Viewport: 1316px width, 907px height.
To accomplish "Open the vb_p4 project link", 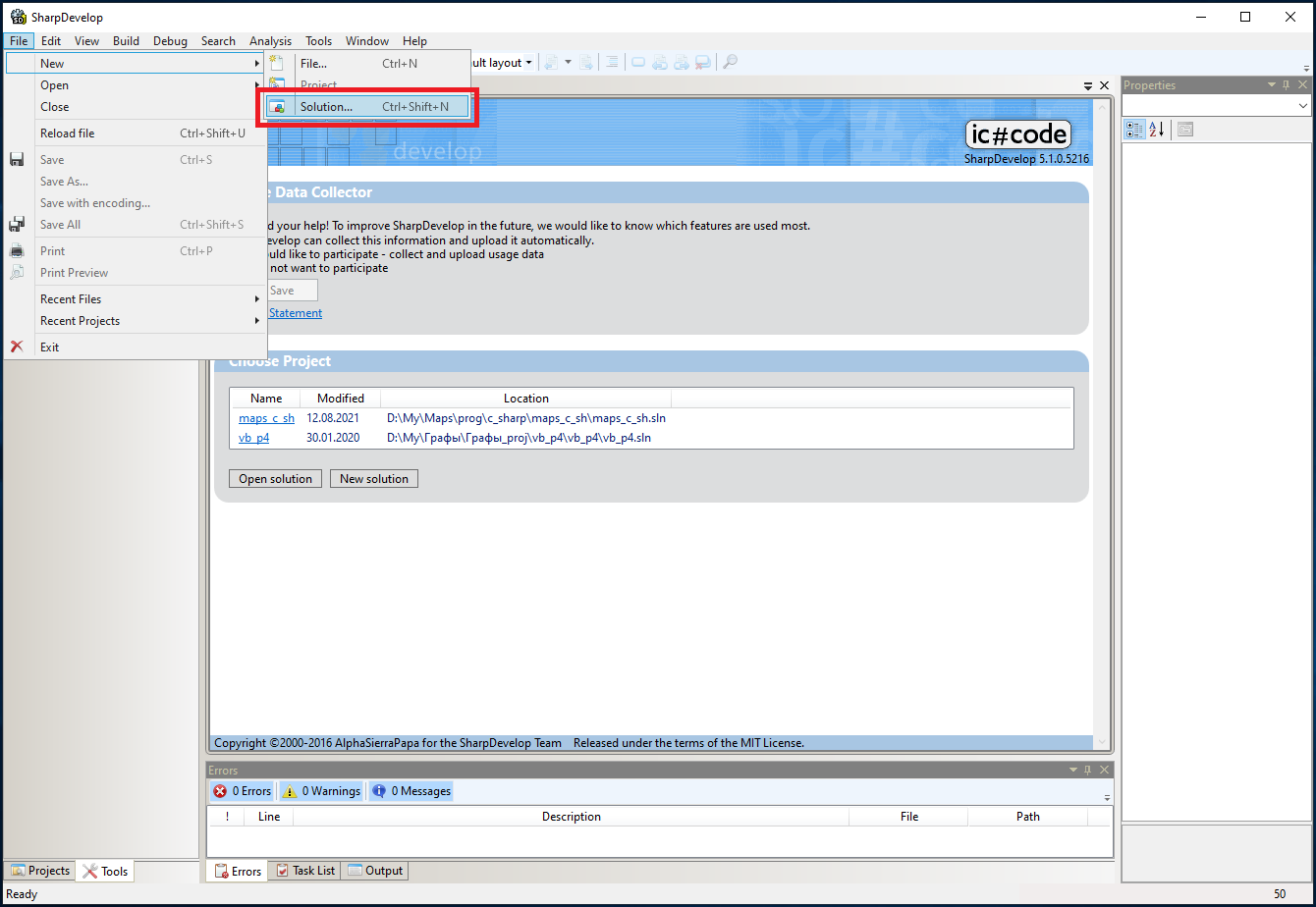I will [x=253, y=438].
